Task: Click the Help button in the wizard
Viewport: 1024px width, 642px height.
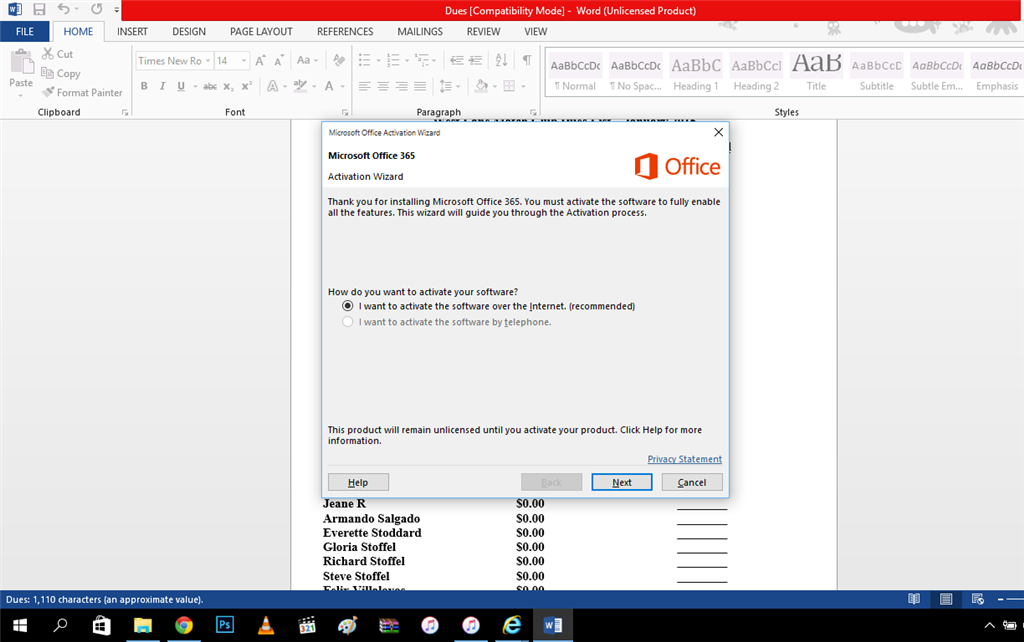Action: 358,482
